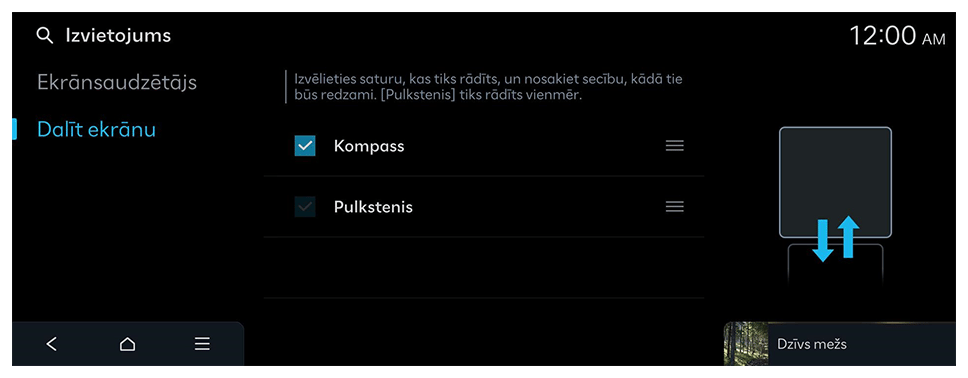968x378 pixels.
Task: Grab the reorder handle next to Kompass
Action: tap(675, 146)
